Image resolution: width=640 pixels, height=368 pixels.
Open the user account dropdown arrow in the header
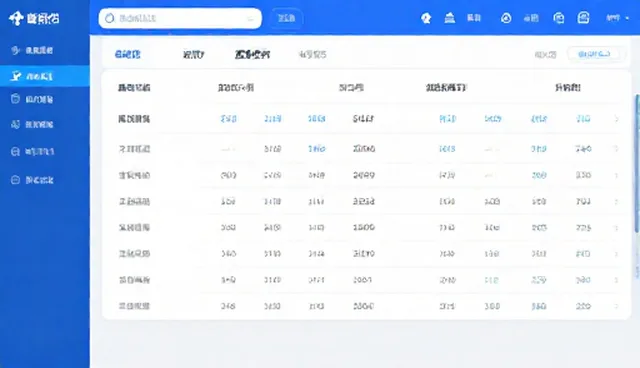tap(627, 18)
